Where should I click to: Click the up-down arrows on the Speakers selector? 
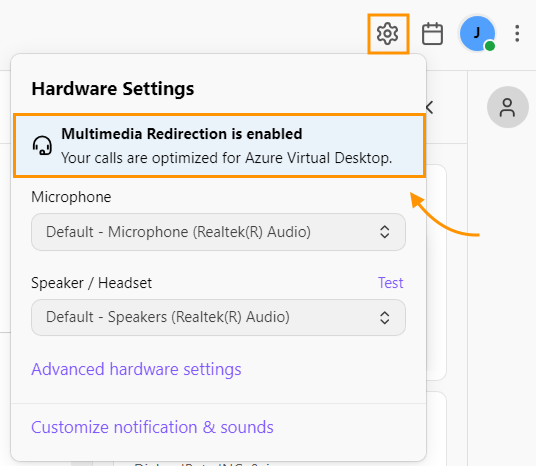point(385,318)
